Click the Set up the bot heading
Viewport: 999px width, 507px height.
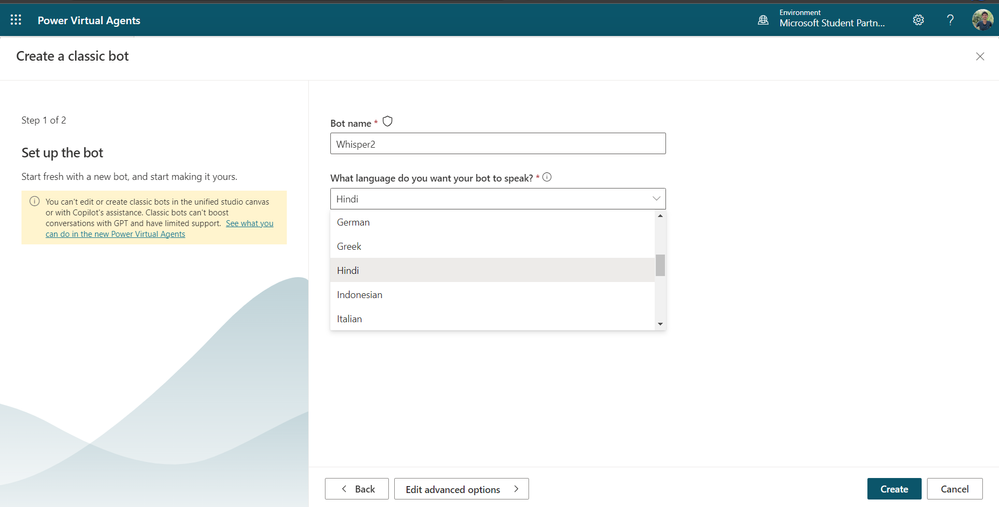62,153
